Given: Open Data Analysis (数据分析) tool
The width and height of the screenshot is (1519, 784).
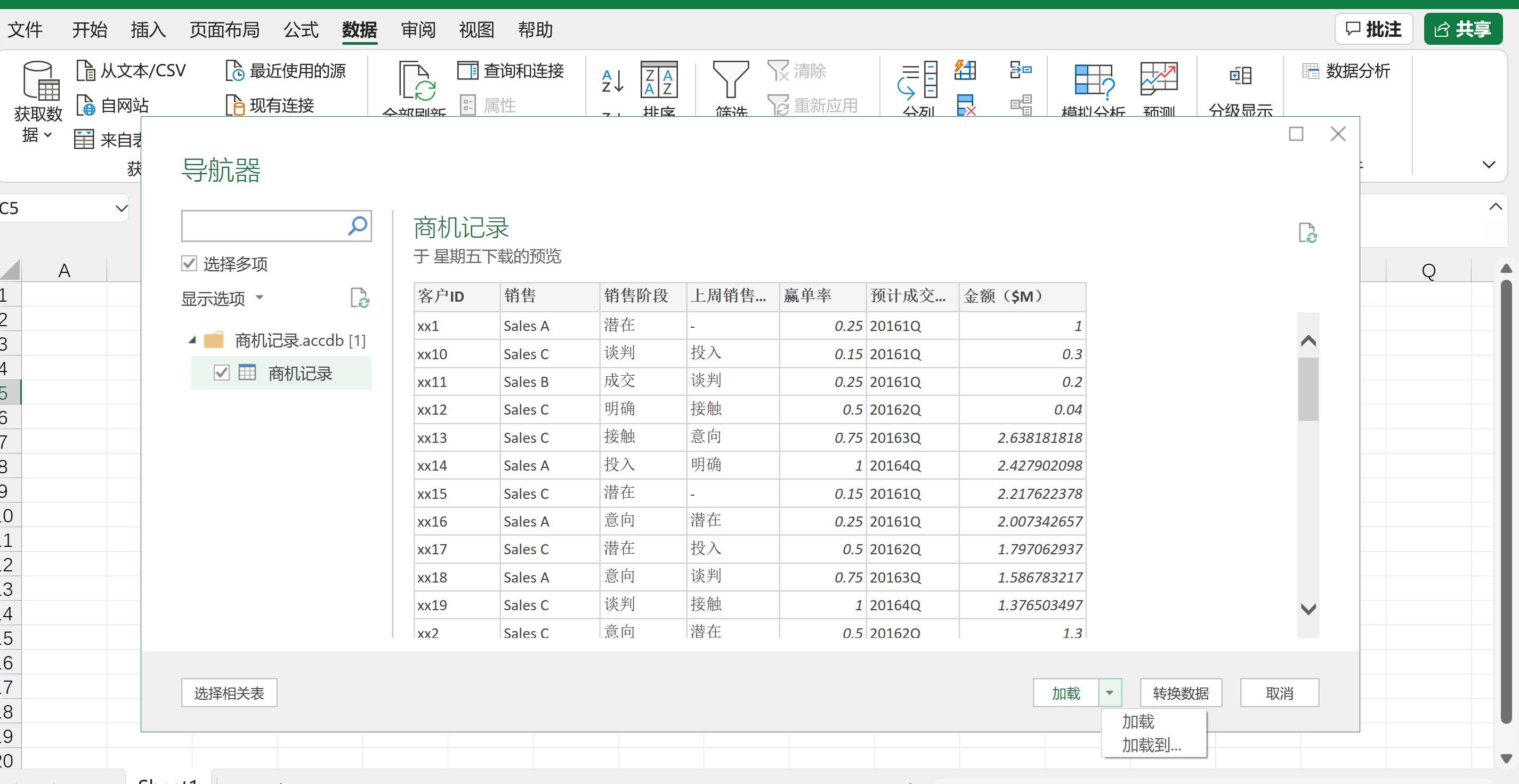Looking at the screenshot, I should (x=1346, y=71).
